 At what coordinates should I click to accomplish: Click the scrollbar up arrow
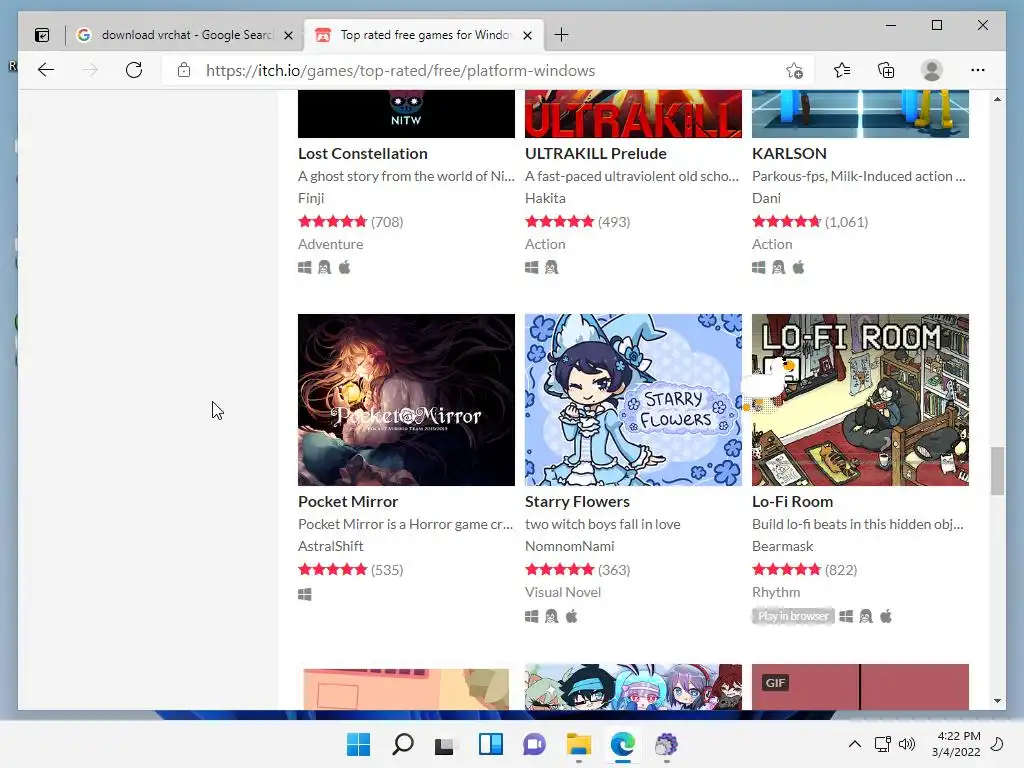pos(997,99)
